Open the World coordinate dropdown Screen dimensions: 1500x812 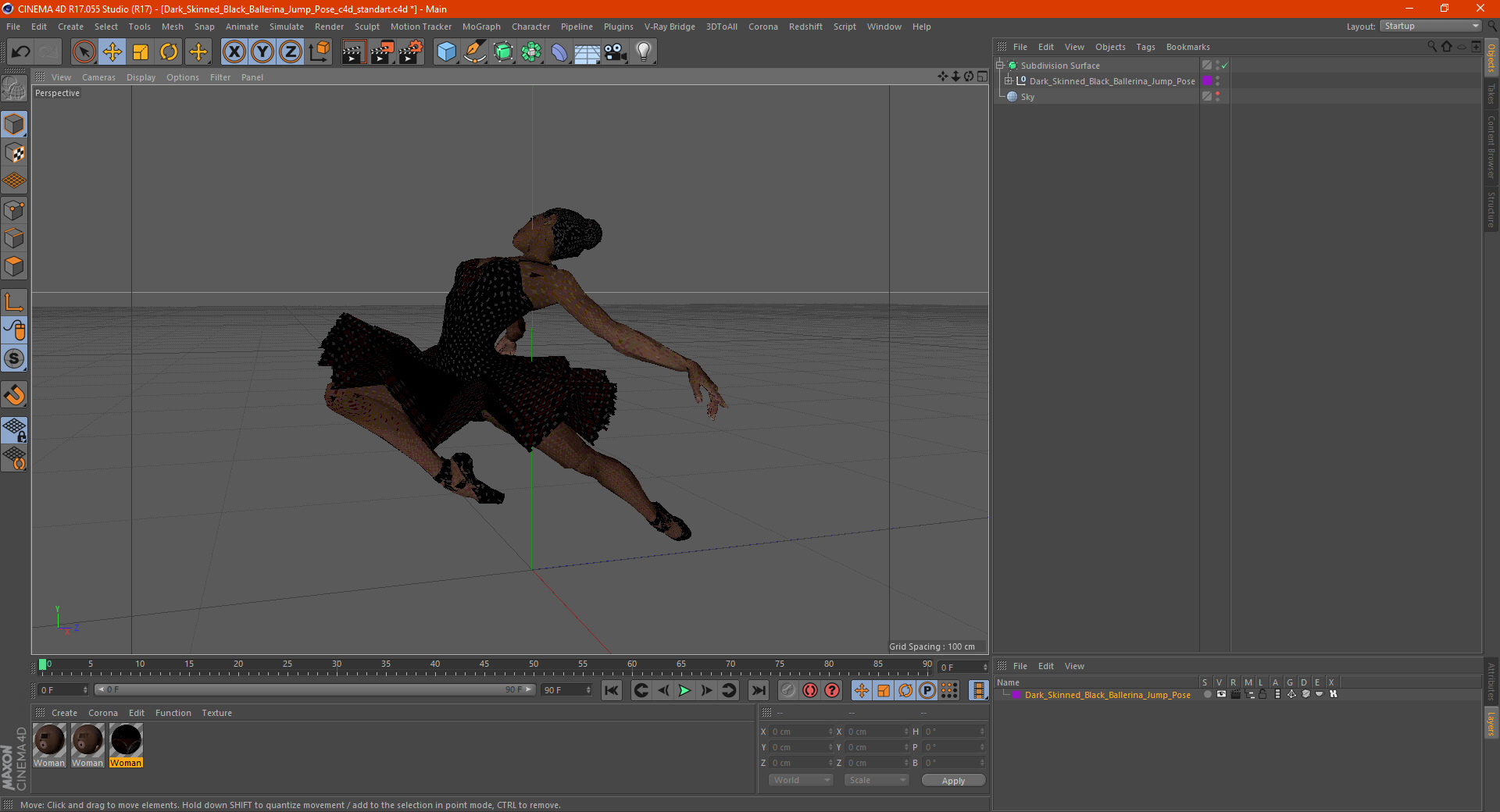pyautogui.click(x=801, y=780)
